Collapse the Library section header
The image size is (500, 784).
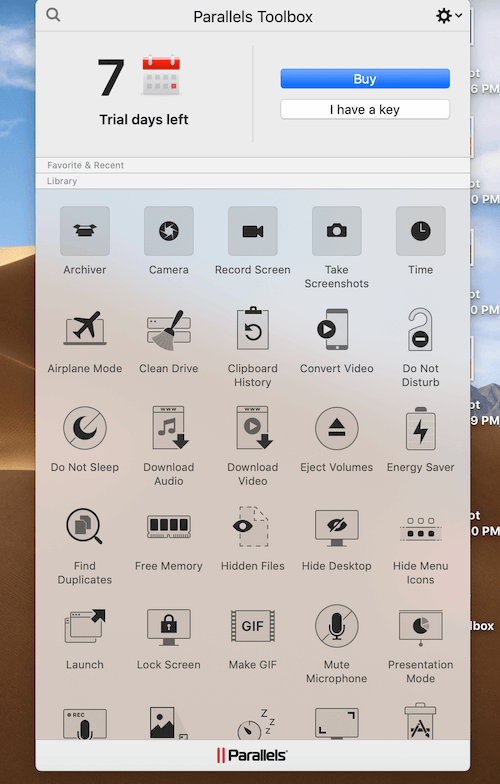coord(252,181)
